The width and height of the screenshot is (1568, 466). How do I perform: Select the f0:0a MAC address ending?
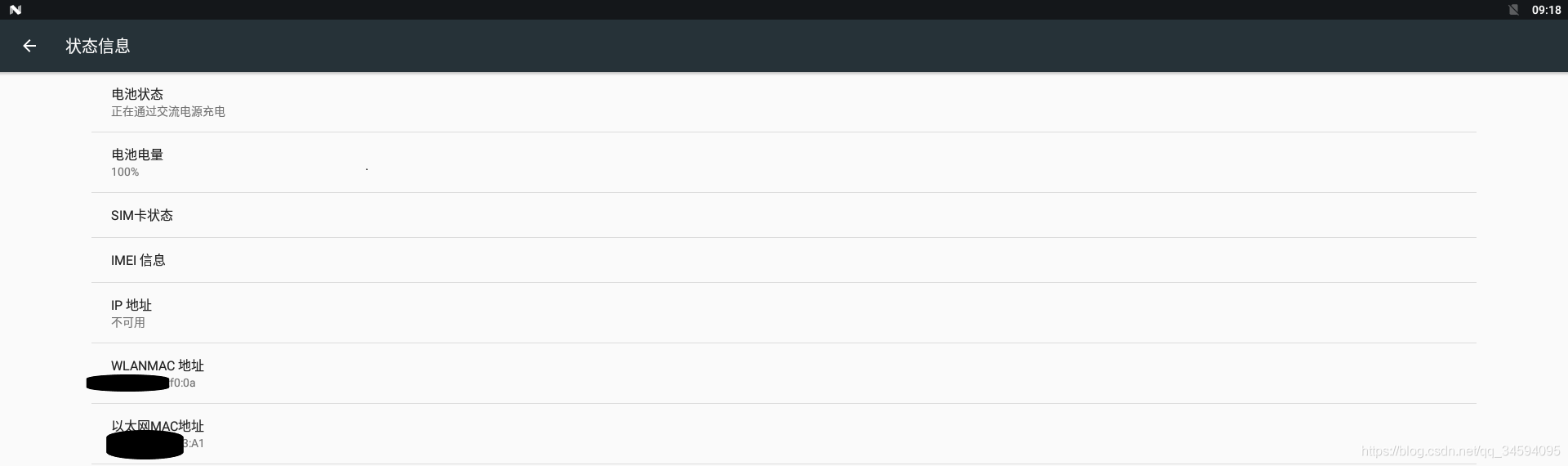tap(183, 383)
